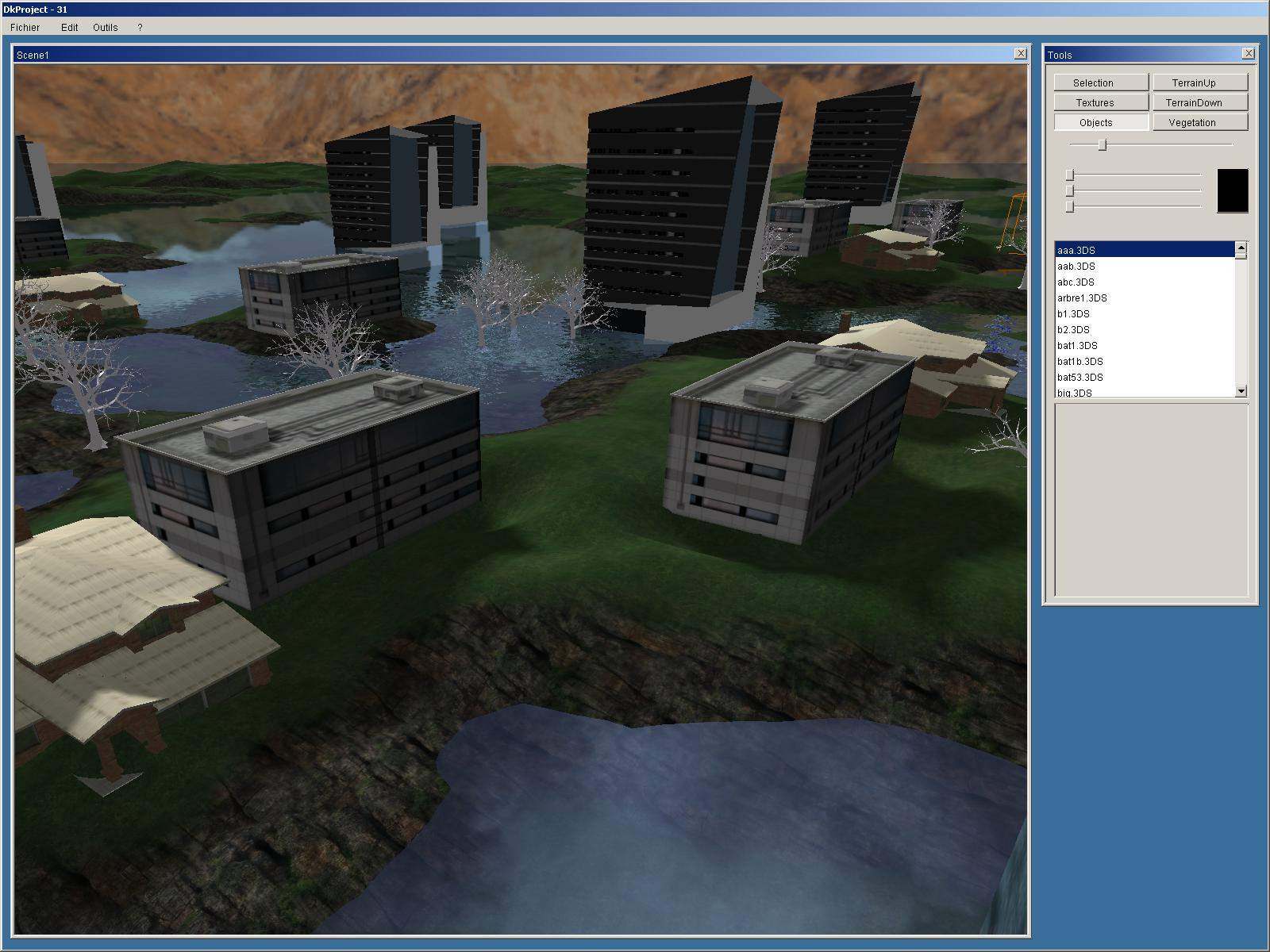Toggle the Objects tool button
The image size is (1270, 952).
(x=1100, y=122)
